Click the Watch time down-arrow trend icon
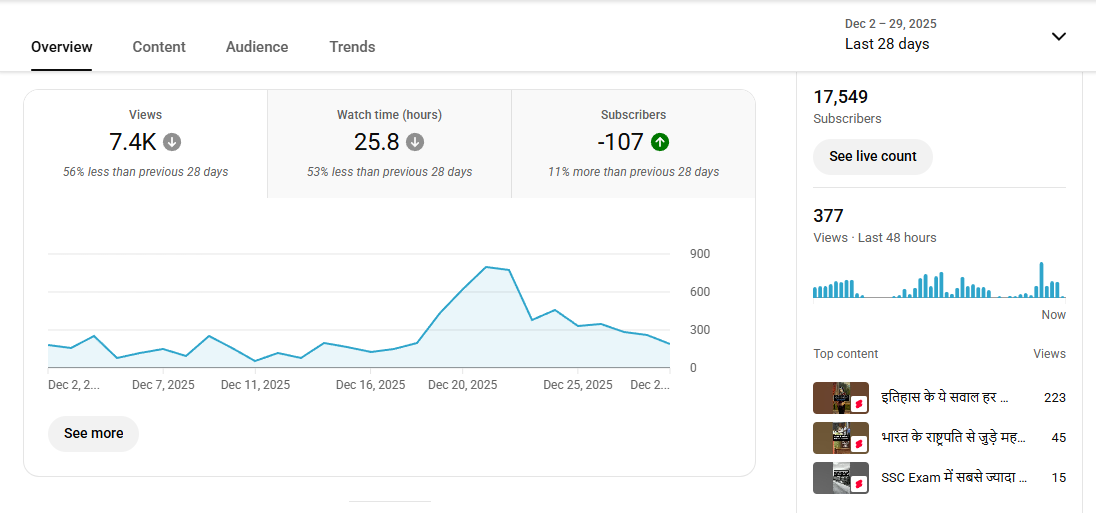 coord(415,142)
